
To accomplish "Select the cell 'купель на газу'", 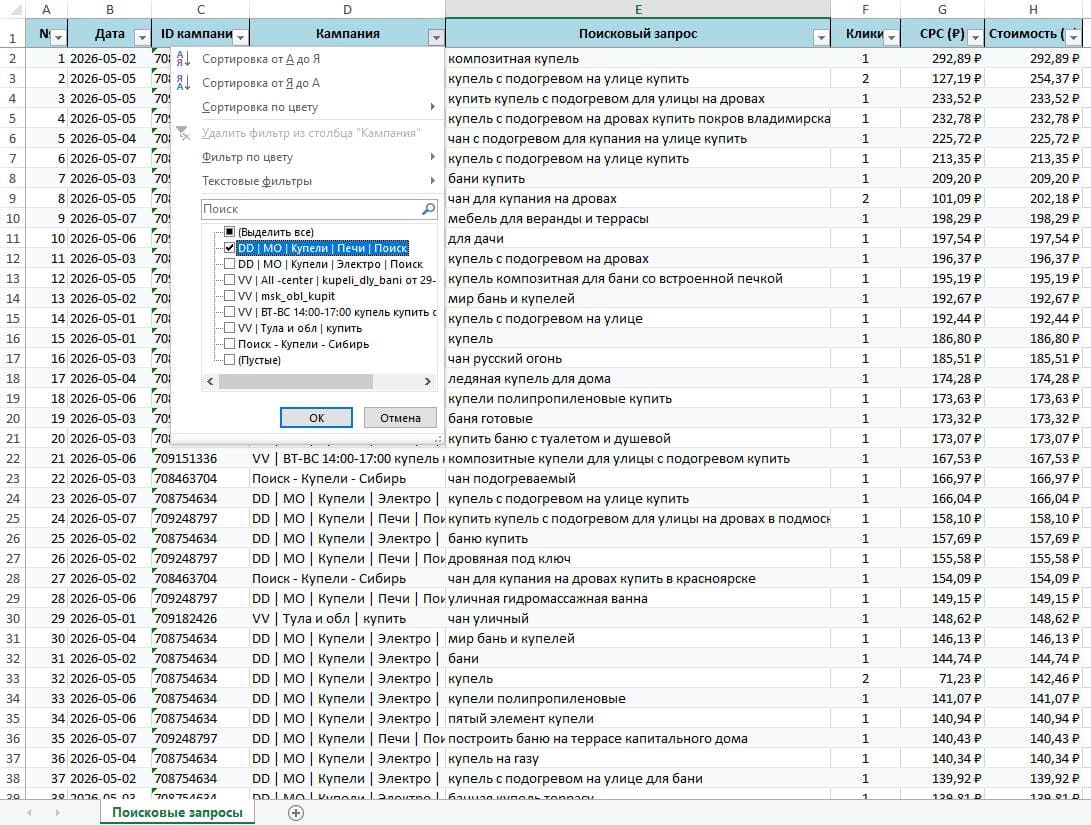I will [x=638, y=758].
